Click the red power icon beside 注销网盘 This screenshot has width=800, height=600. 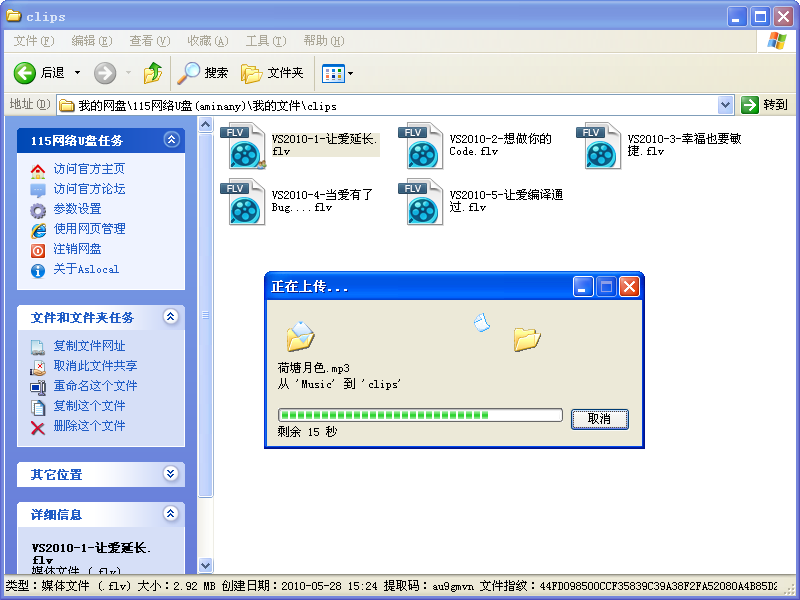pos(38,251)
